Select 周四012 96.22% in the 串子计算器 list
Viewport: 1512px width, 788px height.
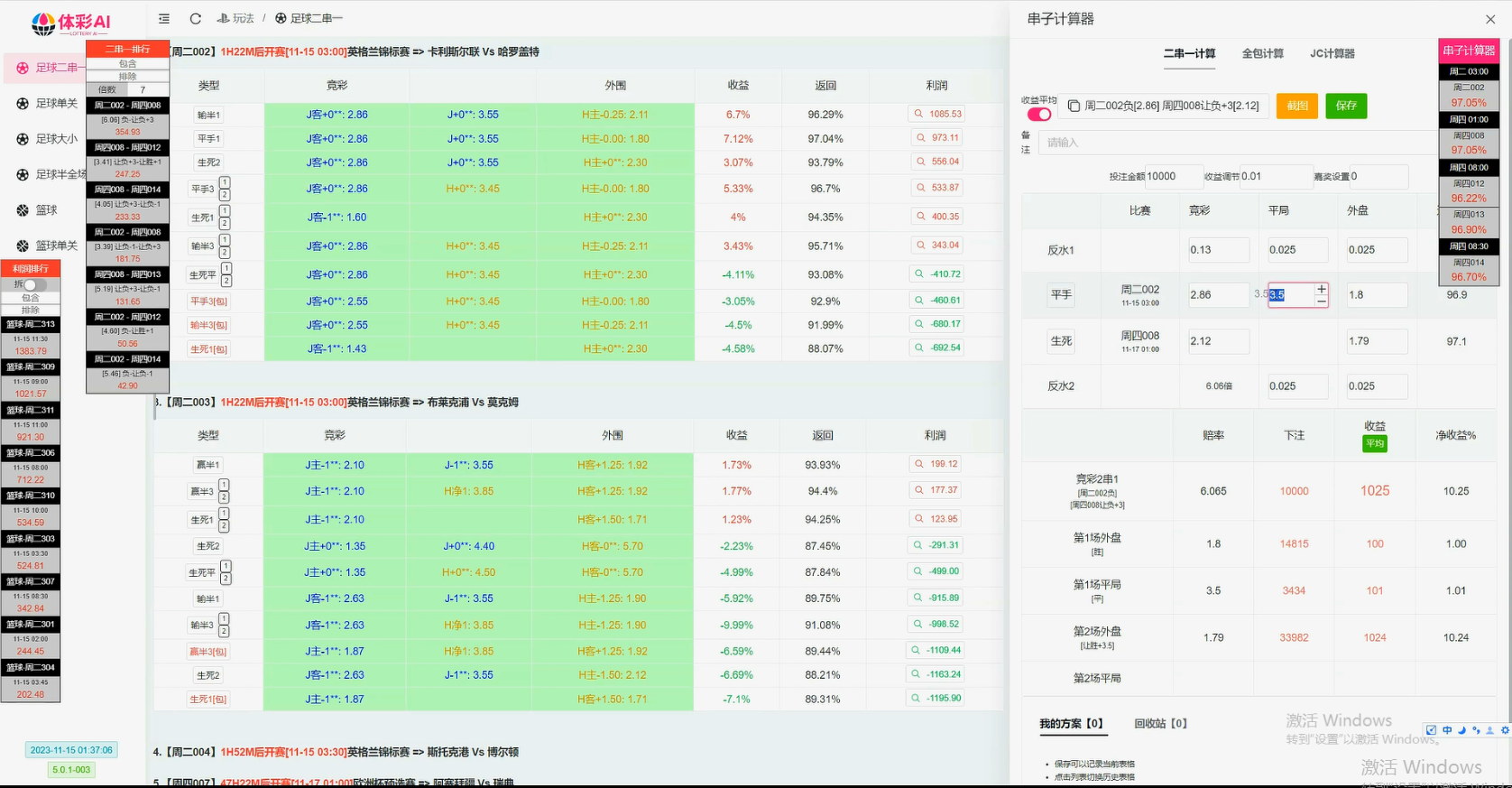[1469, 190]
